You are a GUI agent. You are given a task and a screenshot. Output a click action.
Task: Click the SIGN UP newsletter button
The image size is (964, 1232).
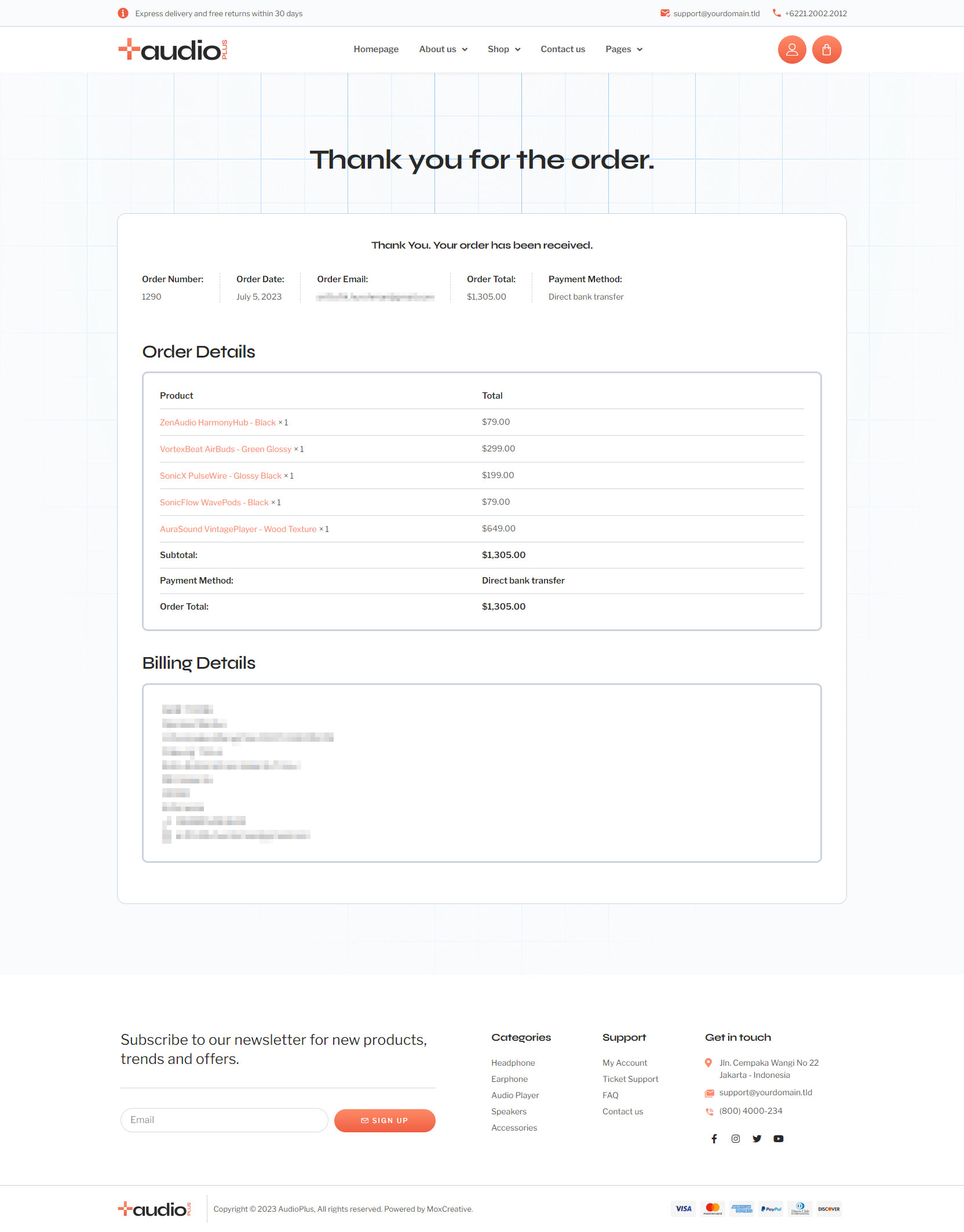pos(384,1120)
